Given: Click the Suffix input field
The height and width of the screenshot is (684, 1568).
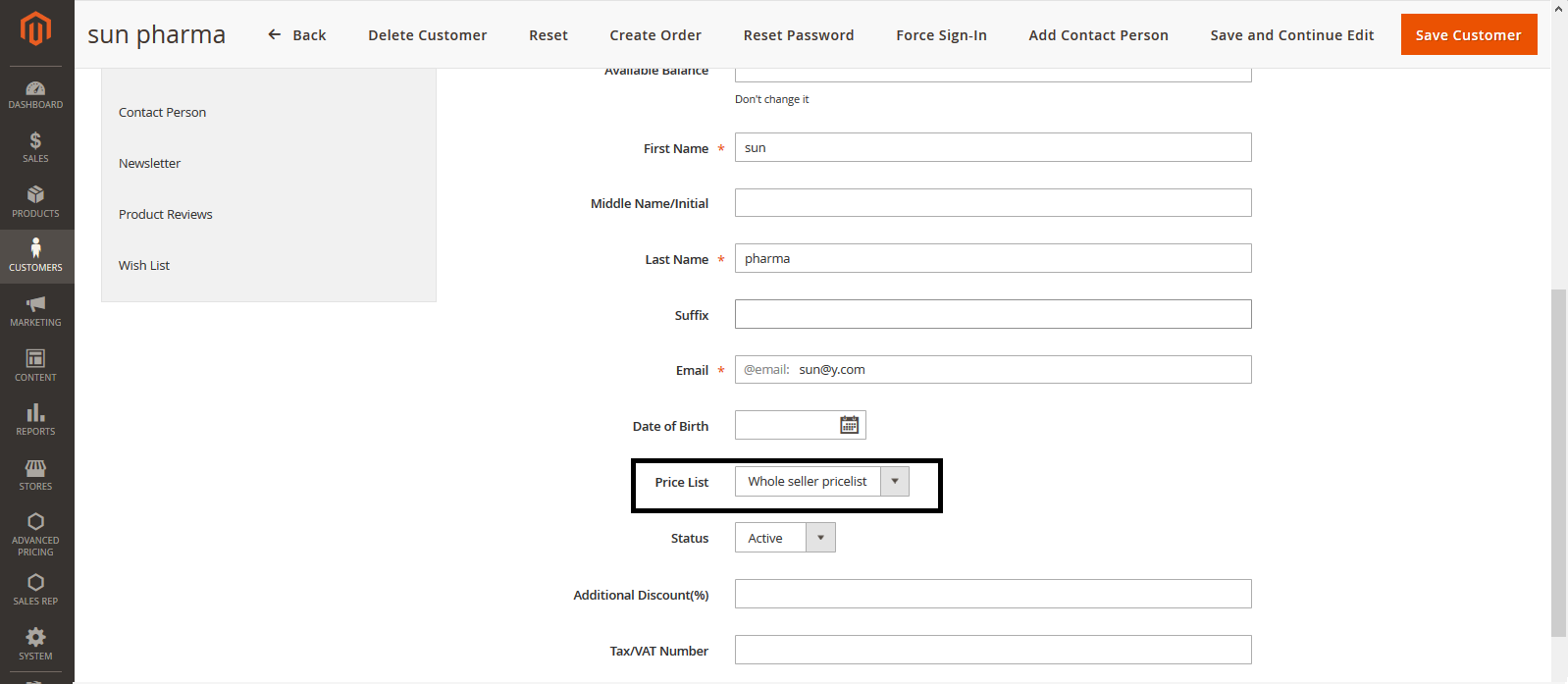Looking at the screenshot, I should point(993,314).
